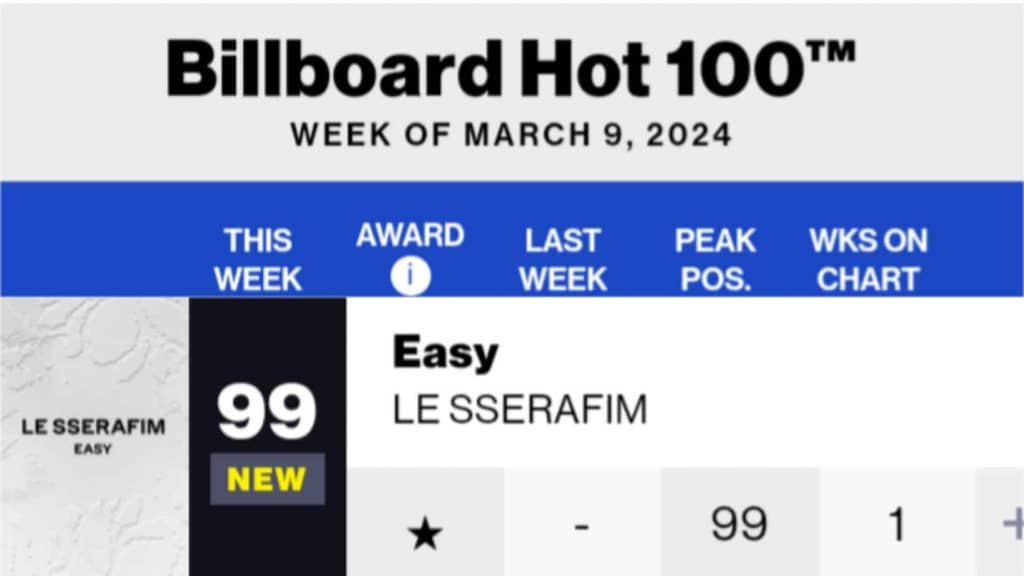This screenshot has width=1024, height=576.
Task: Select the large rank number 99
Action: click(267, 410)
